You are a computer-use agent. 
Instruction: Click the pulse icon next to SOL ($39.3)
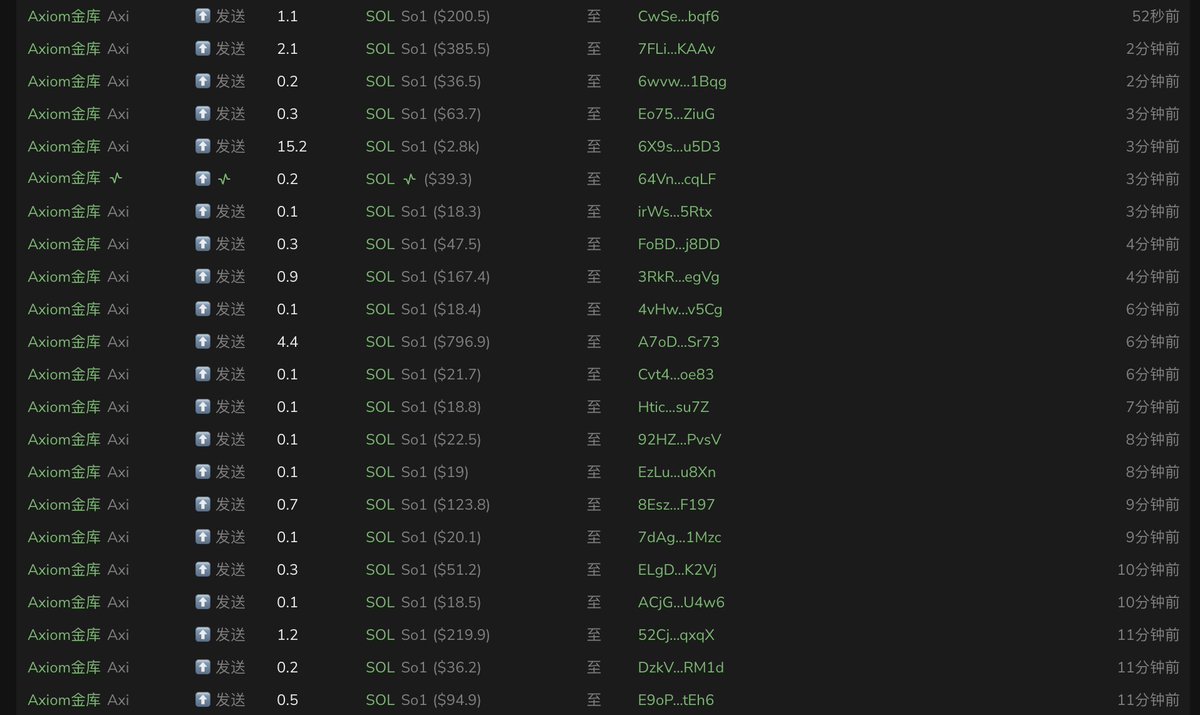coord(409,179)
